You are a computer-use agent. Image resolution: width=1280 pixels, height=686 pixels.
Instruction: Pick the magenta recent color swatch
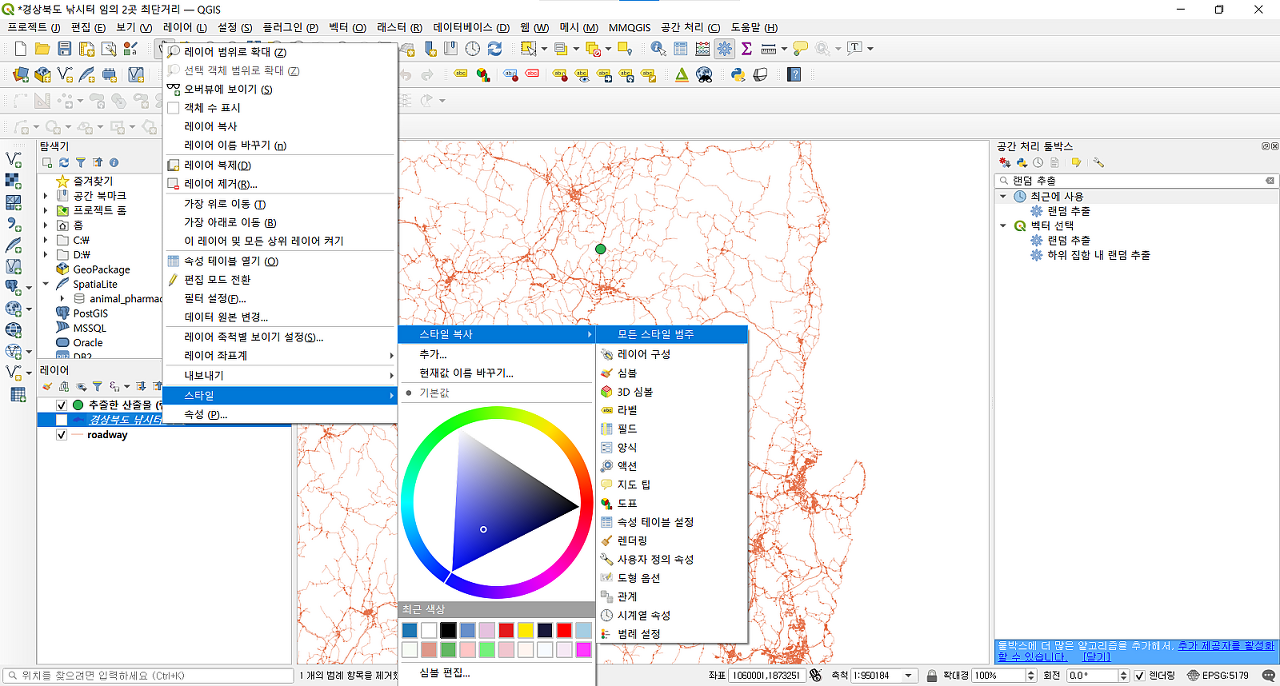[584, 650]
